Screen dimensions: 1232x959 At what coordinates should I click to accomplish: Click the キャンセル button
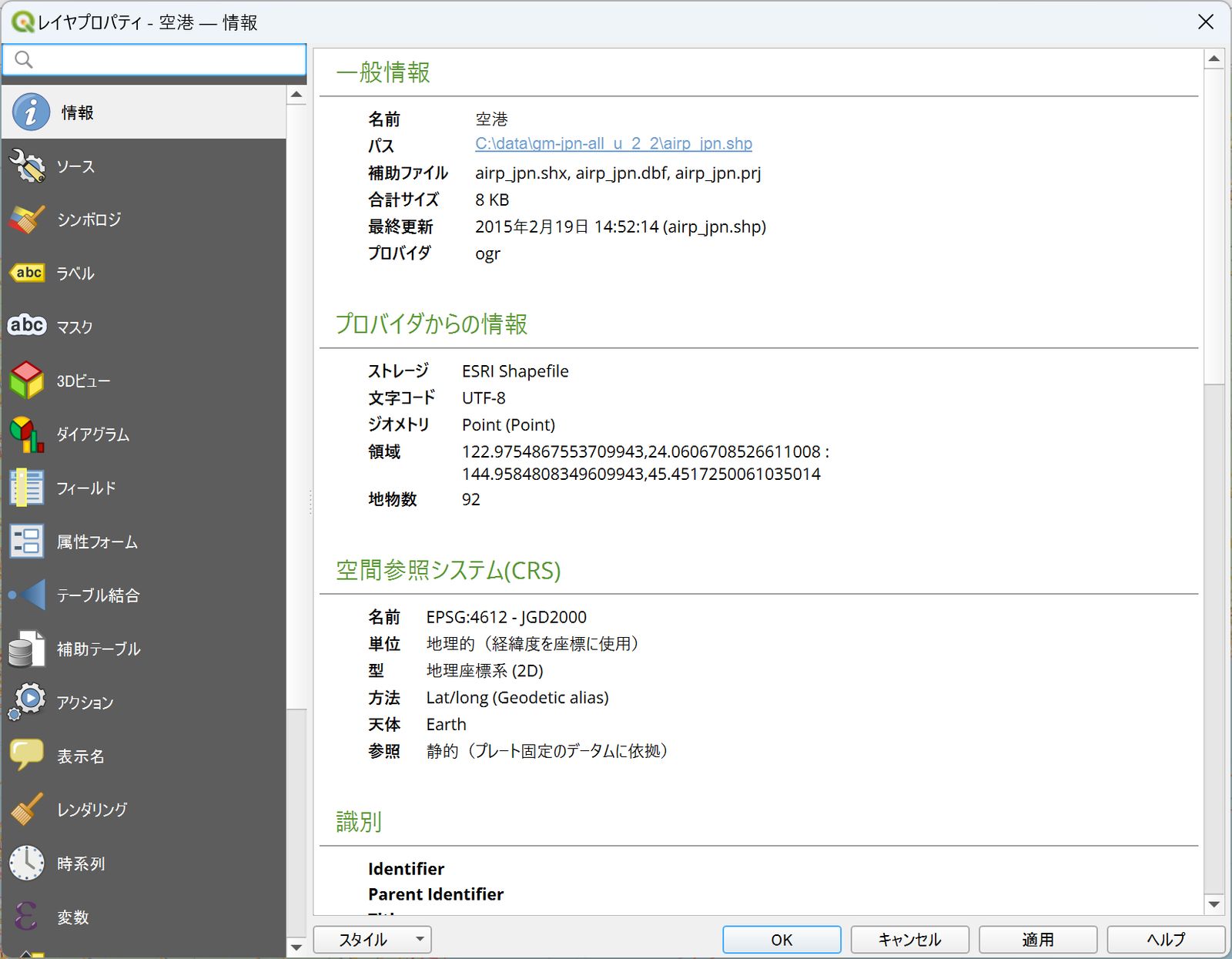909,940
